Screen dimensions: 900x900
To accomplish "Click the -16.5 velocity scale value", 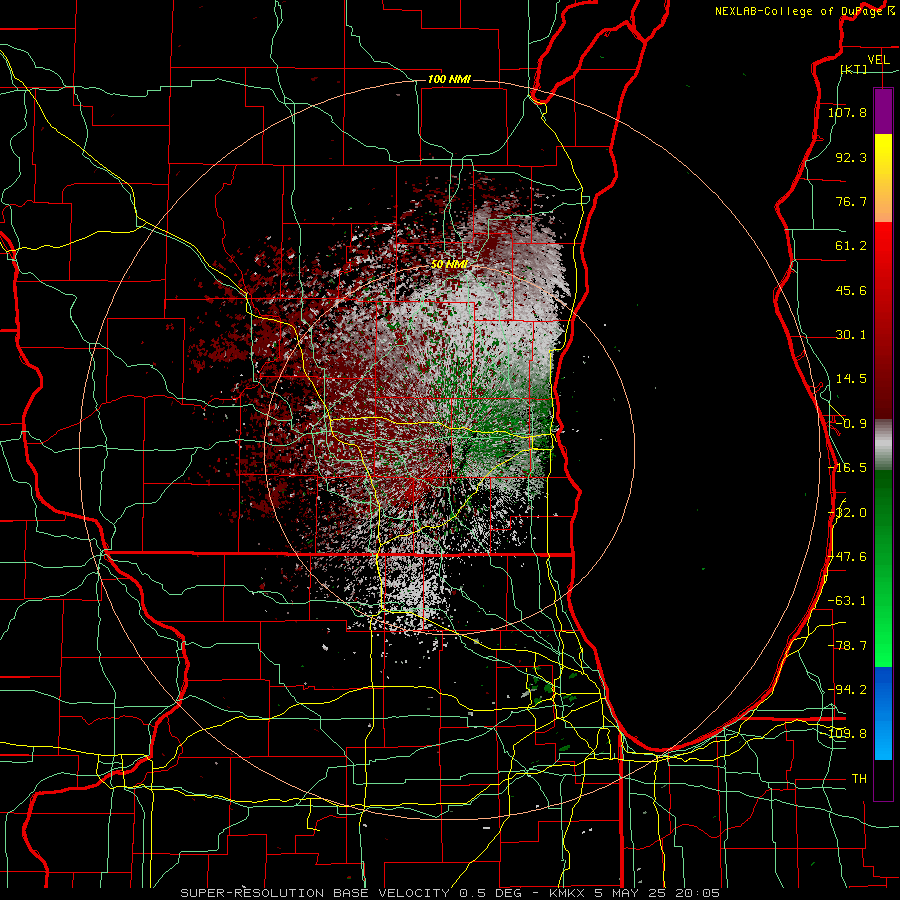I will [847, 467].
